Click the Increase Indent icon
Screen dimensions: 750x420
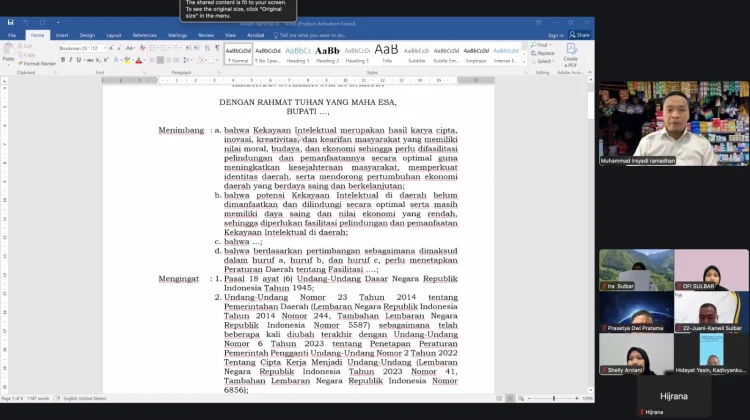[197, 48]
